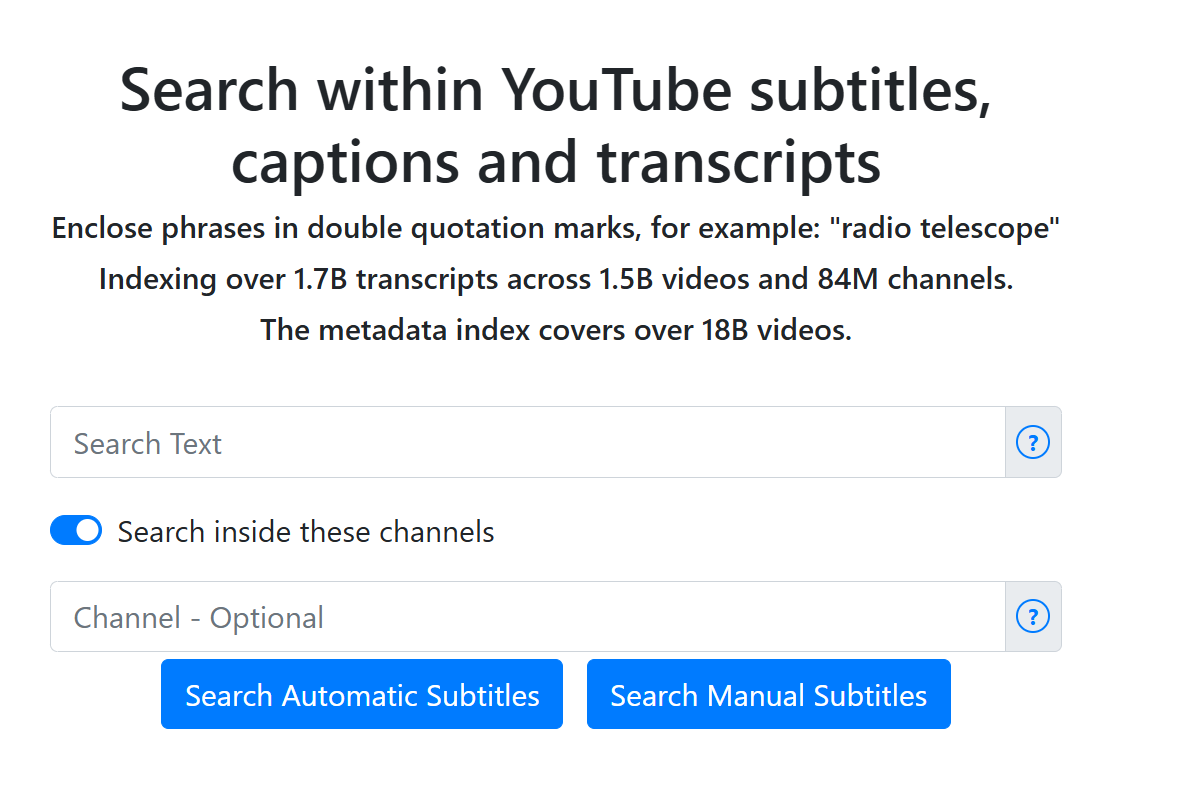Click the Search Automatic Subtitles button

[x=362, y=694]
